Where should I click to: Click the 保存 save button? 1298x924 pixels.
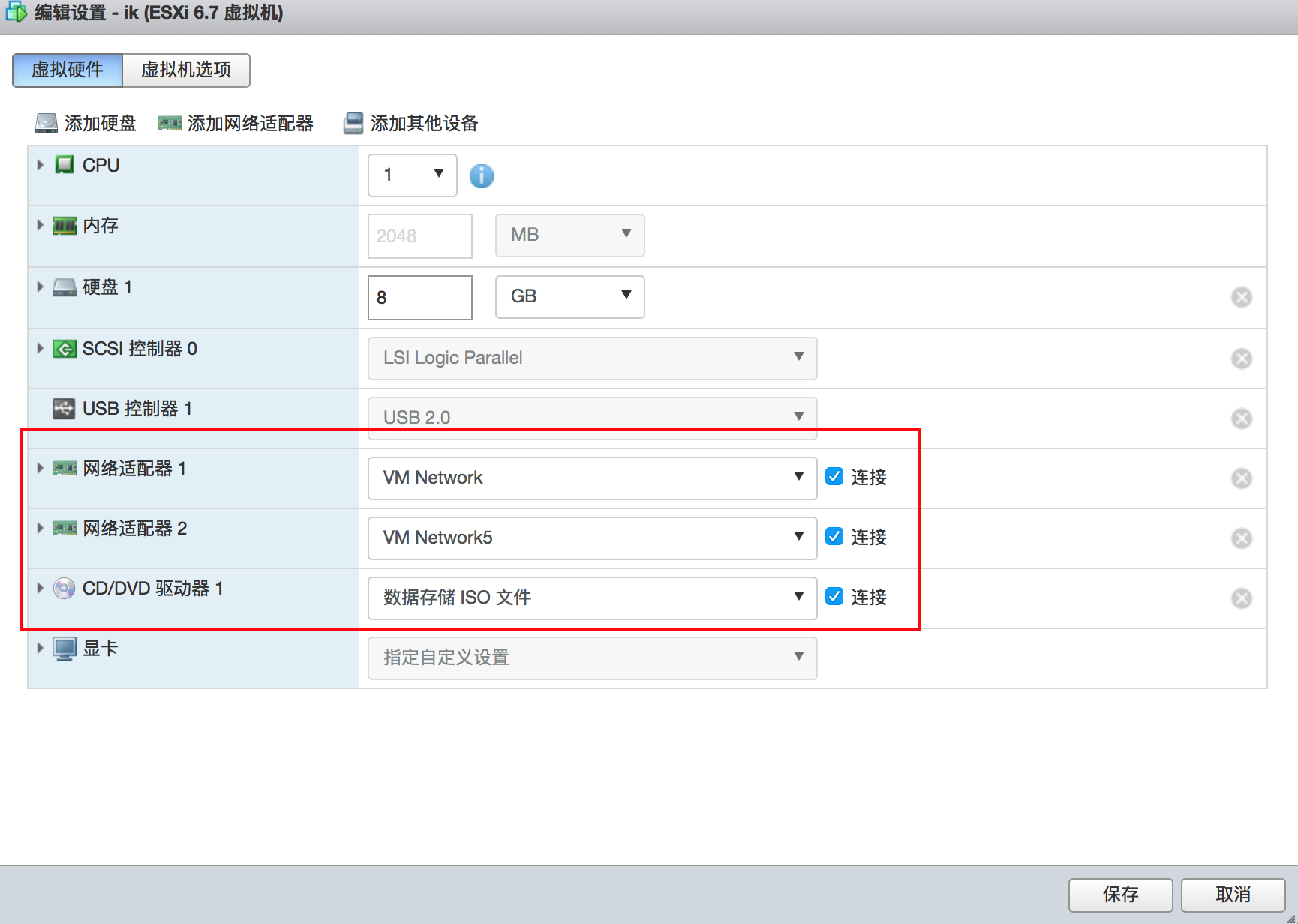coord(1120,894)
